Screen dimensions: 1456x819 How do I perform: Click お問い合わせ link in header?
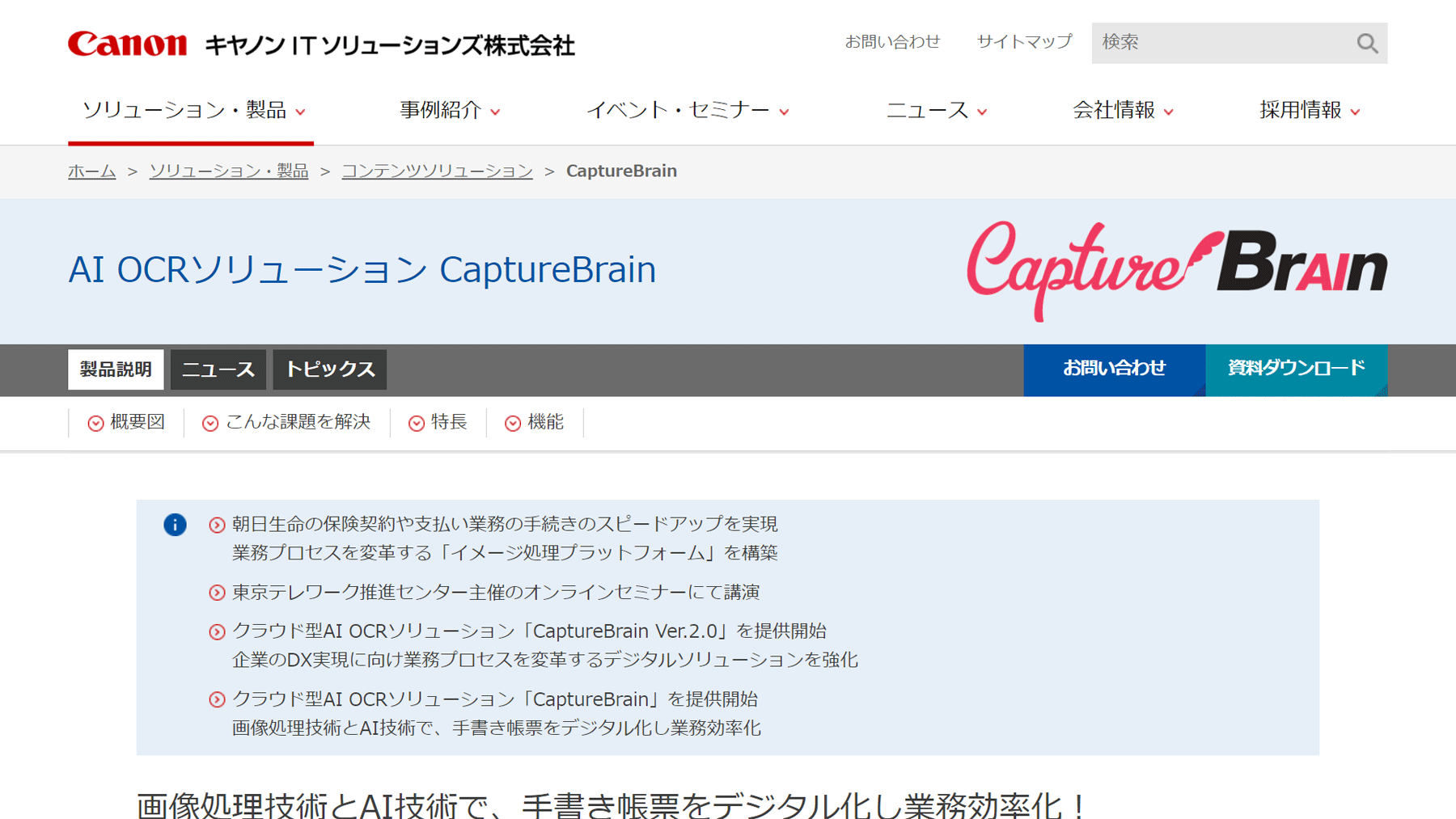[893, 41]
